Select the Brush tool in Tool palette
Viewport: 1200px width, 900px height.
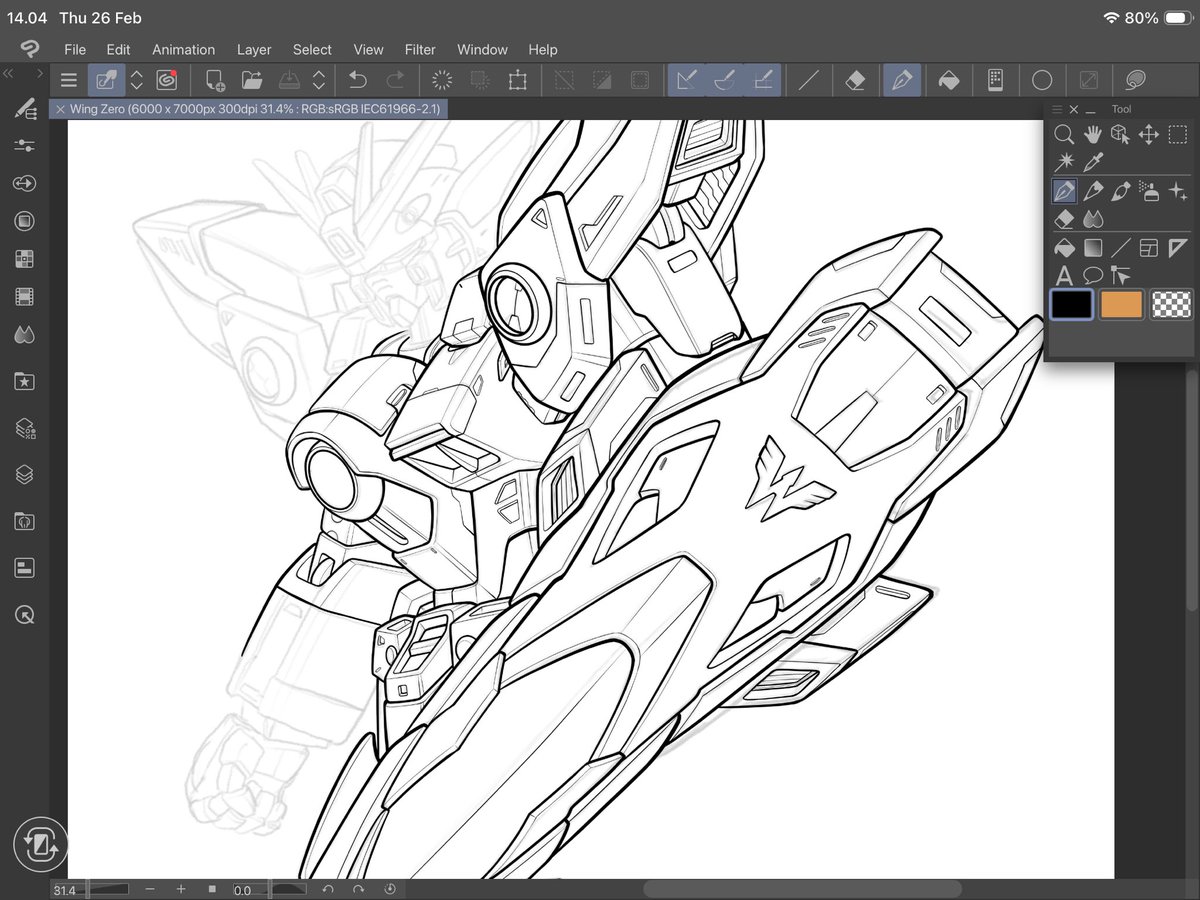1120,190
